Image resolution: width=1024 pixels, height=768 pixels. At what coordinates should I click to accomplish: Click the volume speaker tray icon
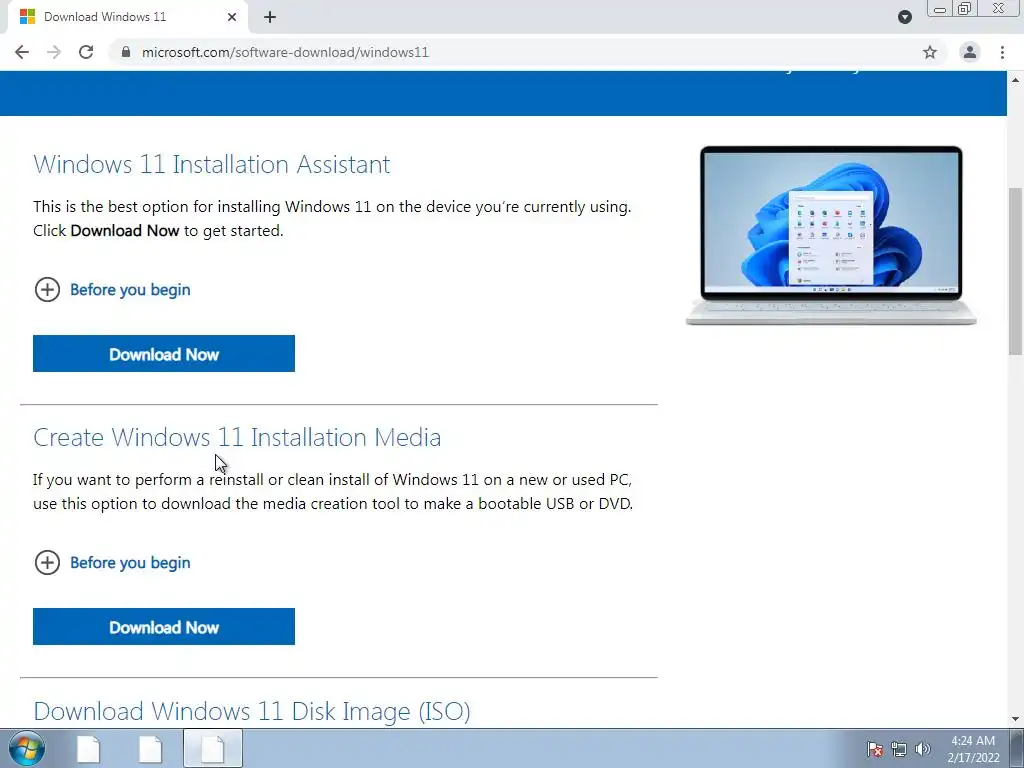[x=923, y=749]
